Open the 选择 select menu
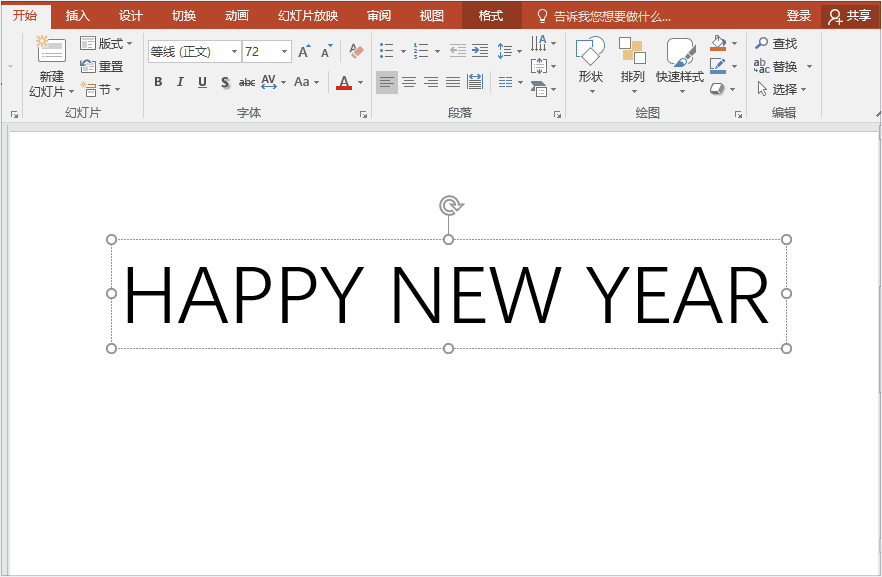This screenshot has height=577, width=882. [782, 89]
